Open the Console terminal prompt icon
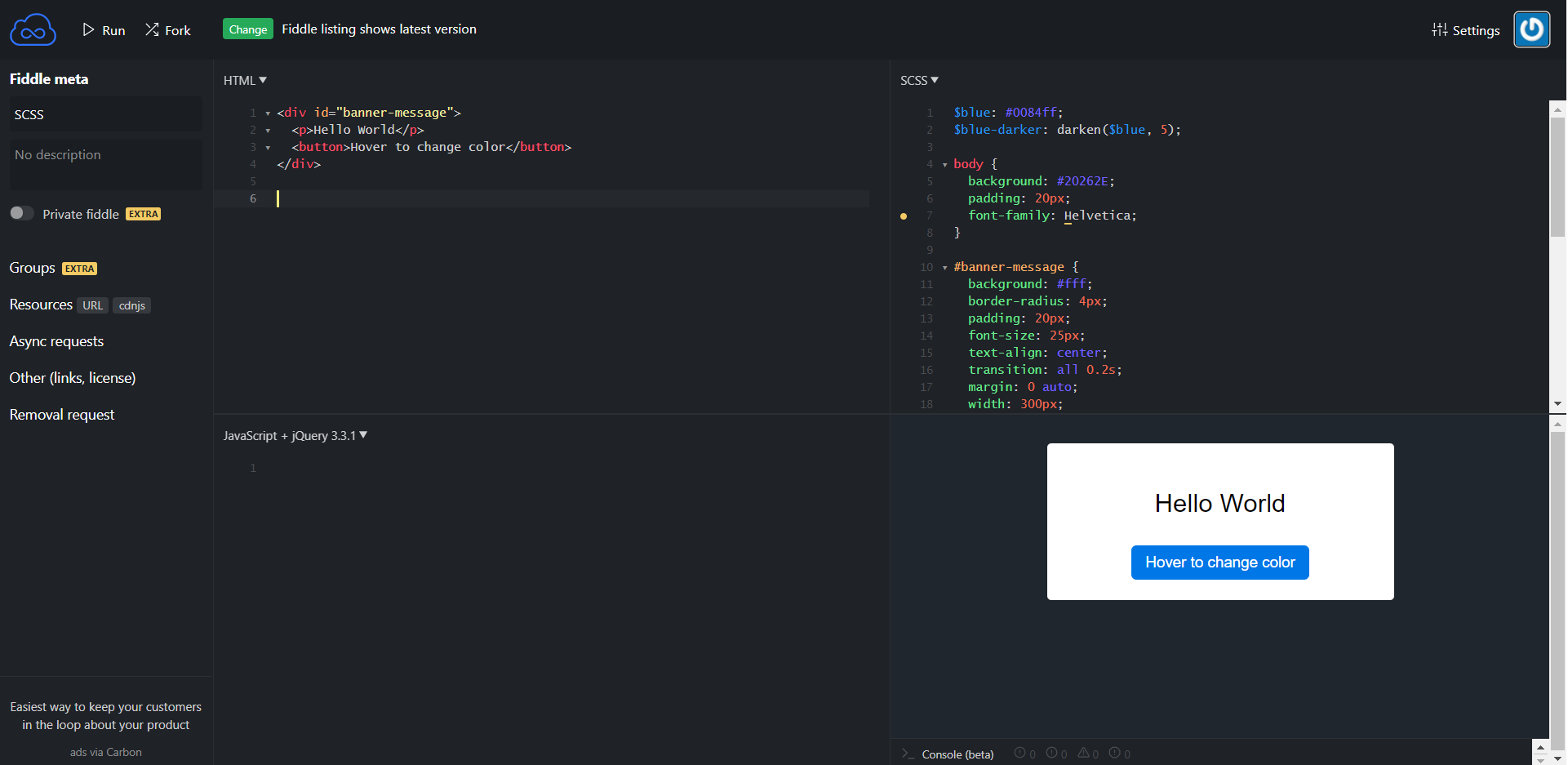The width and height of the screenshot is (1568, 765). pos(908,754)
